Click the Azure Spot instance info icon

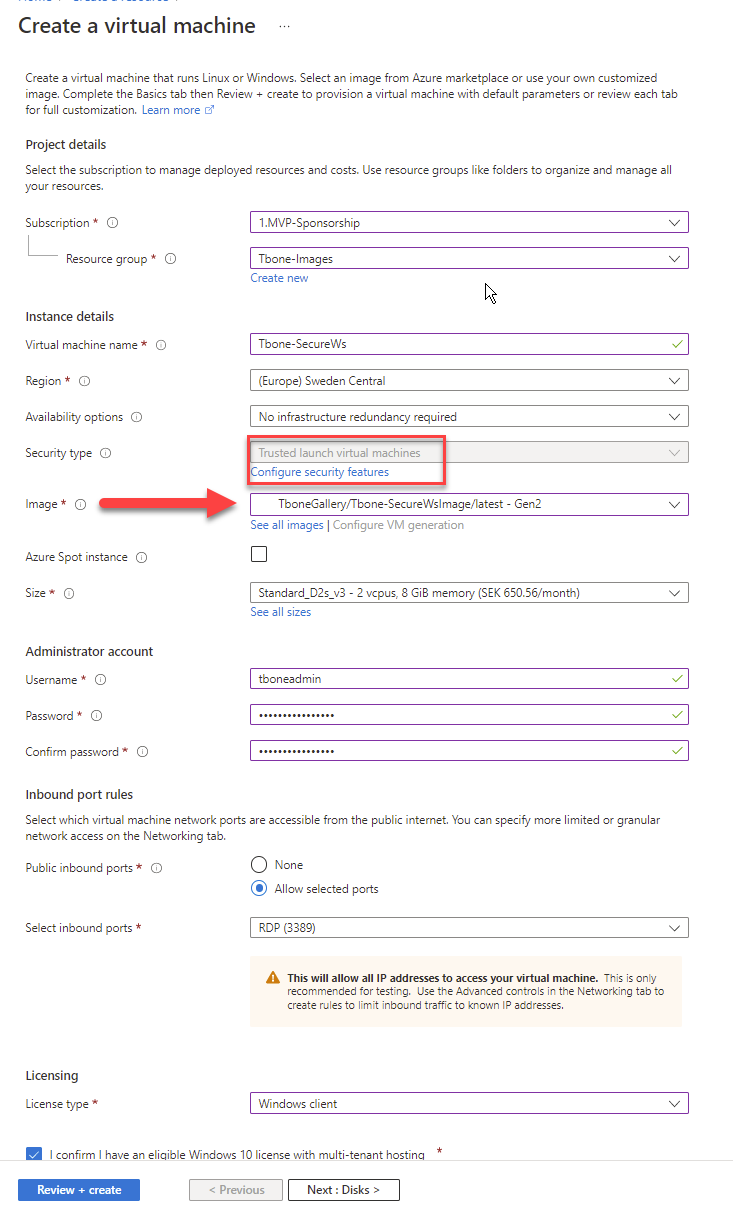pyautogui.click(x=141, y=557)
